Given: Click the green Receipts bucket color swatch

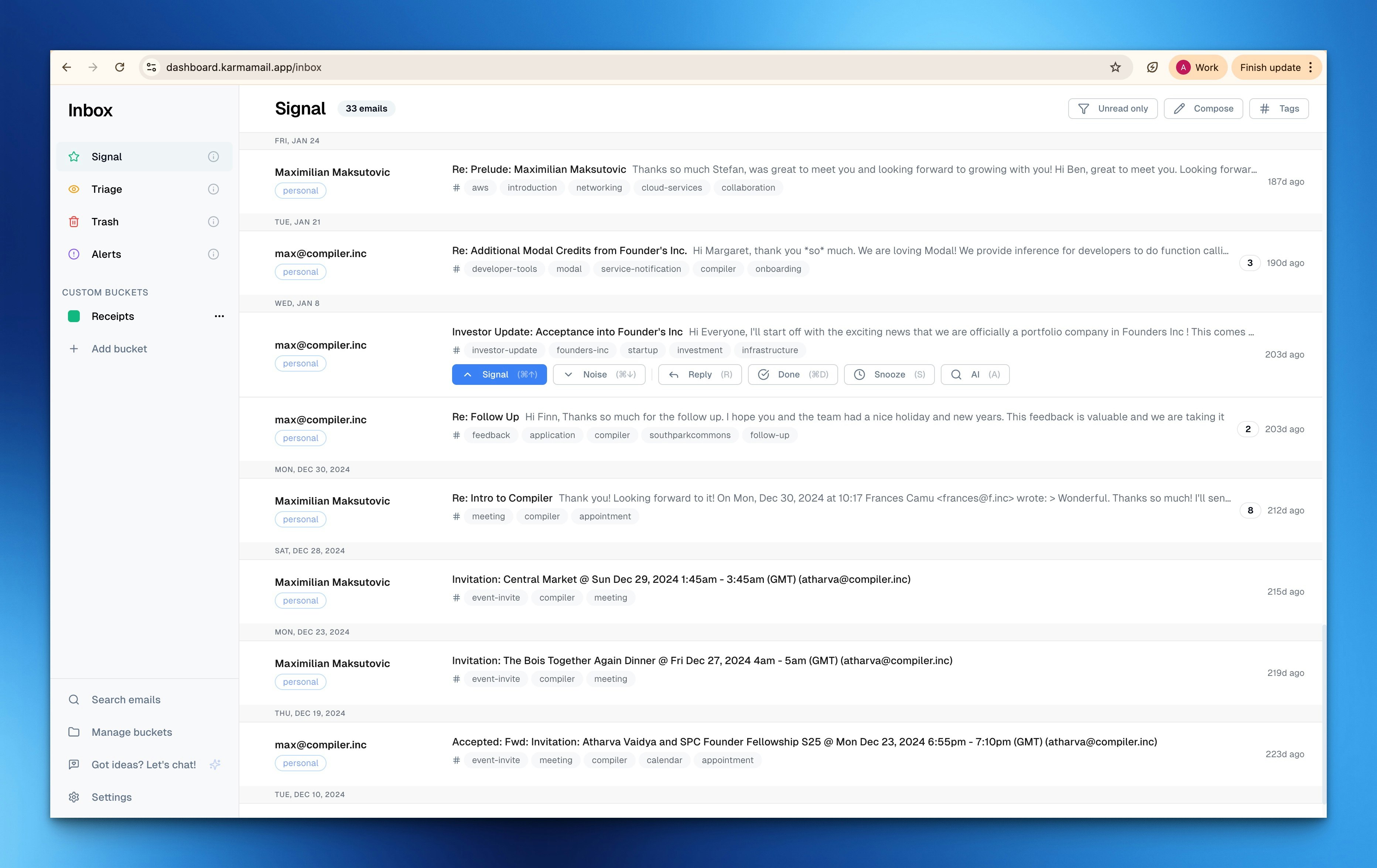Looking at the screenshot, I should click(x=74, y=316).
